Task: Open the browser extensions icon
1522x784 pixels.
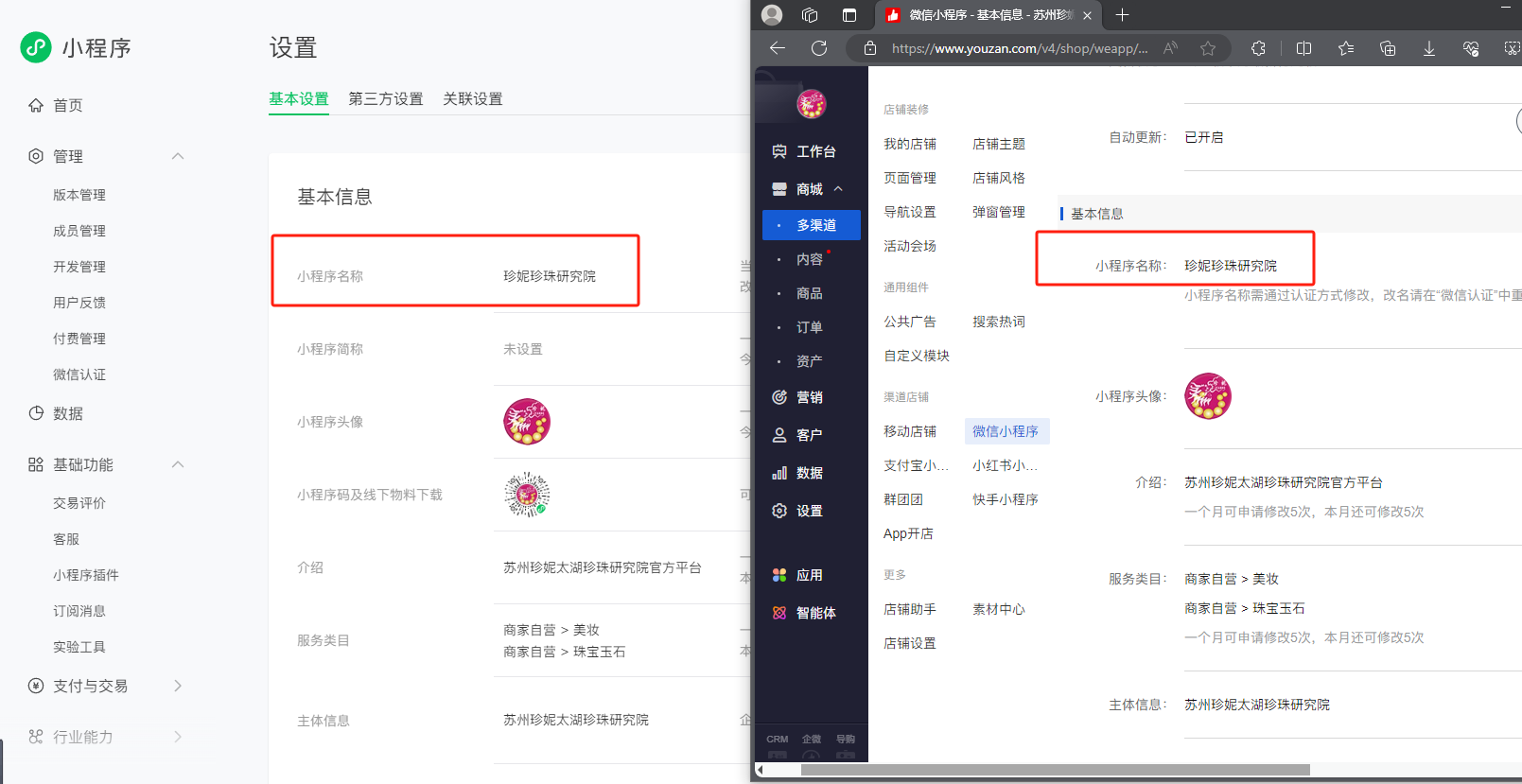Action: pyautogui.click(x=1258, y=48)
